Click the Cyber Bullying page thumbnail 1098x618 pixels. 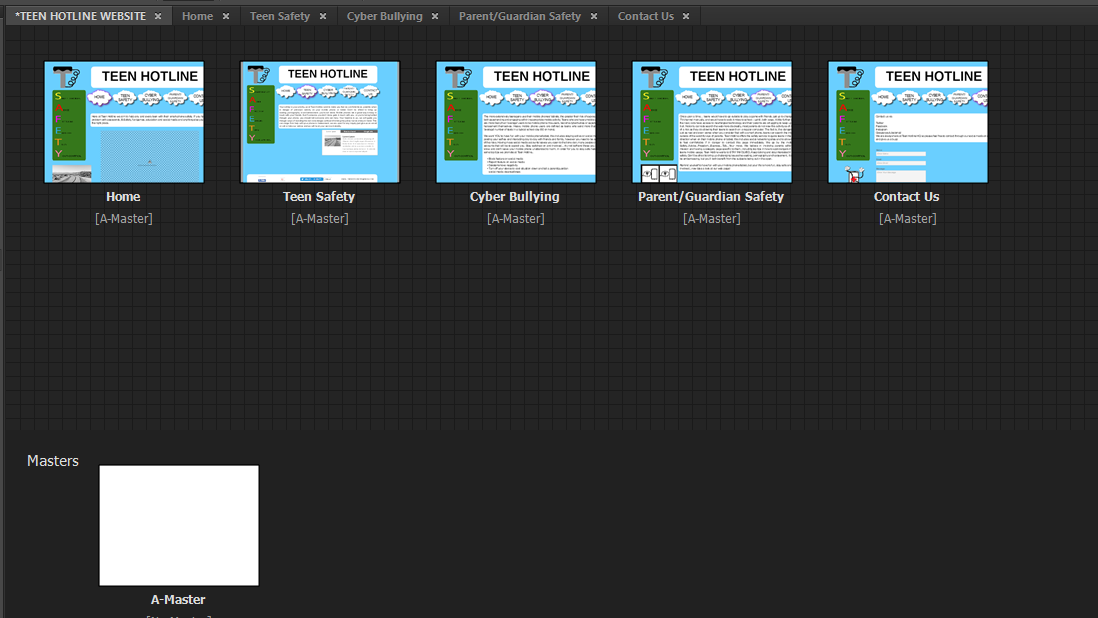coord(516,122)
